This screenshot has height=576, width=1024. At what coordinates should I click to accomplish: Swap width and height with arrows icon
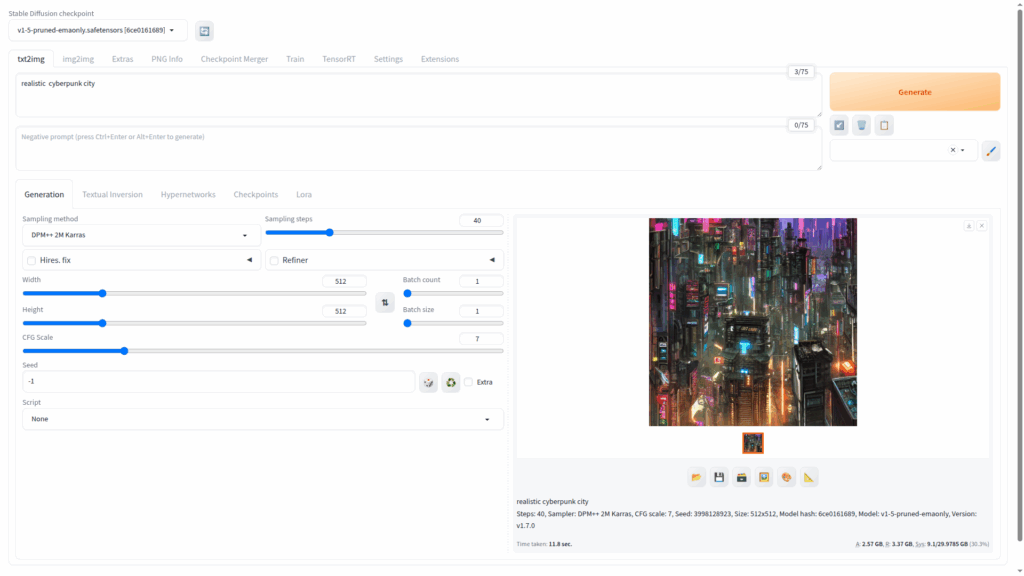pyautogui.click(x=384, y=302)
